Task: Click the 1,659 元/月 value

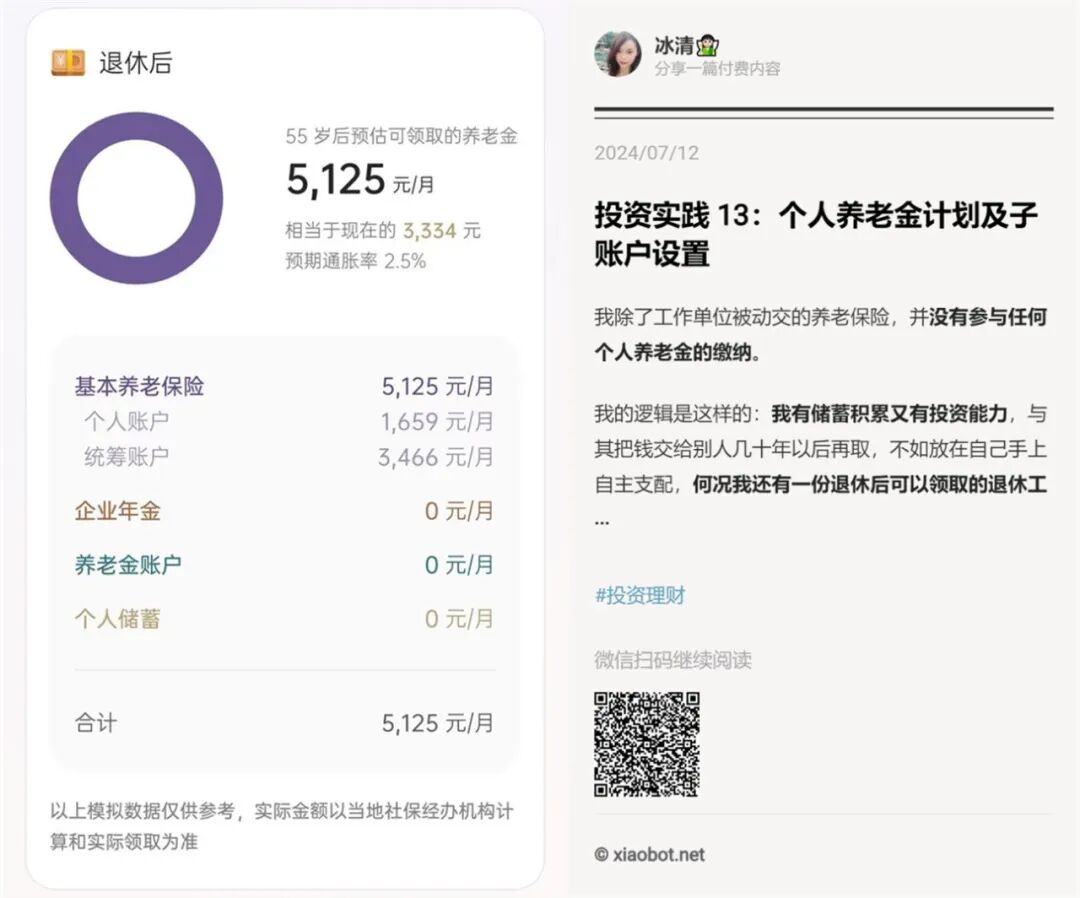Action: (x=437, y=421)
